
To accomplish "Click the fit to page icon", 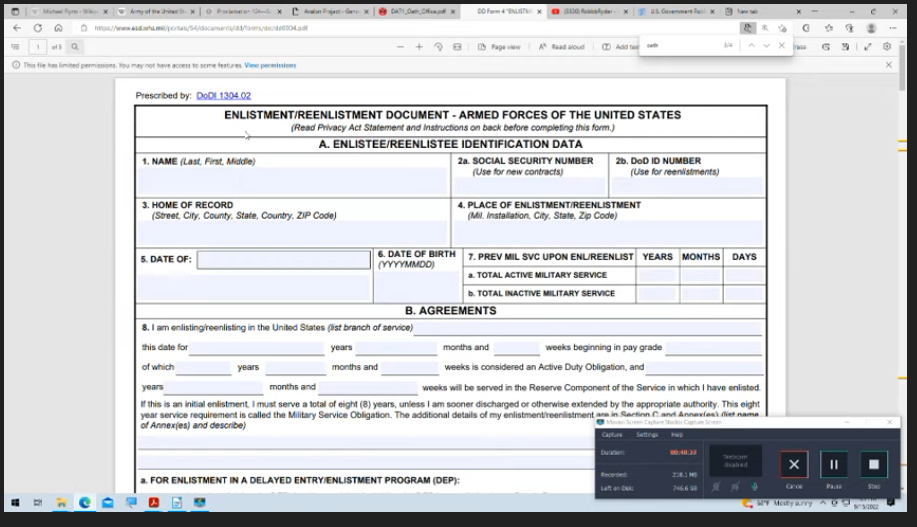I will pos(457,47).
